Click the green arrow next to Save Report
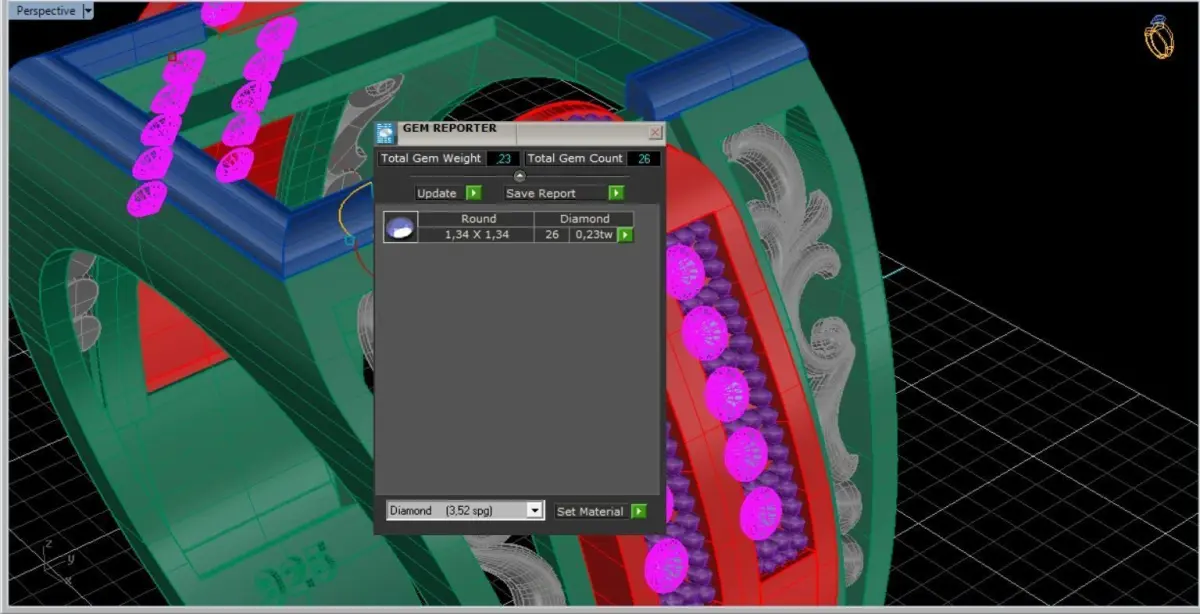Viewport: 1200px width, 614px height. 617,193
